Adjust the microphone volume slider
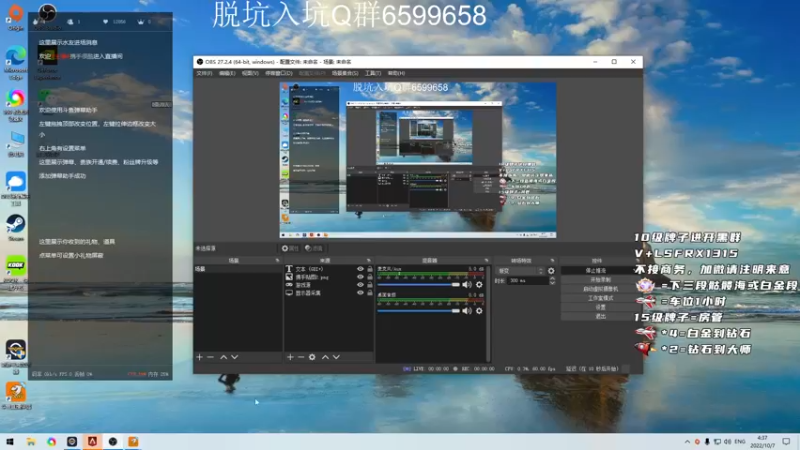Screen dimensions: 800x450 (x=418, y=285)
